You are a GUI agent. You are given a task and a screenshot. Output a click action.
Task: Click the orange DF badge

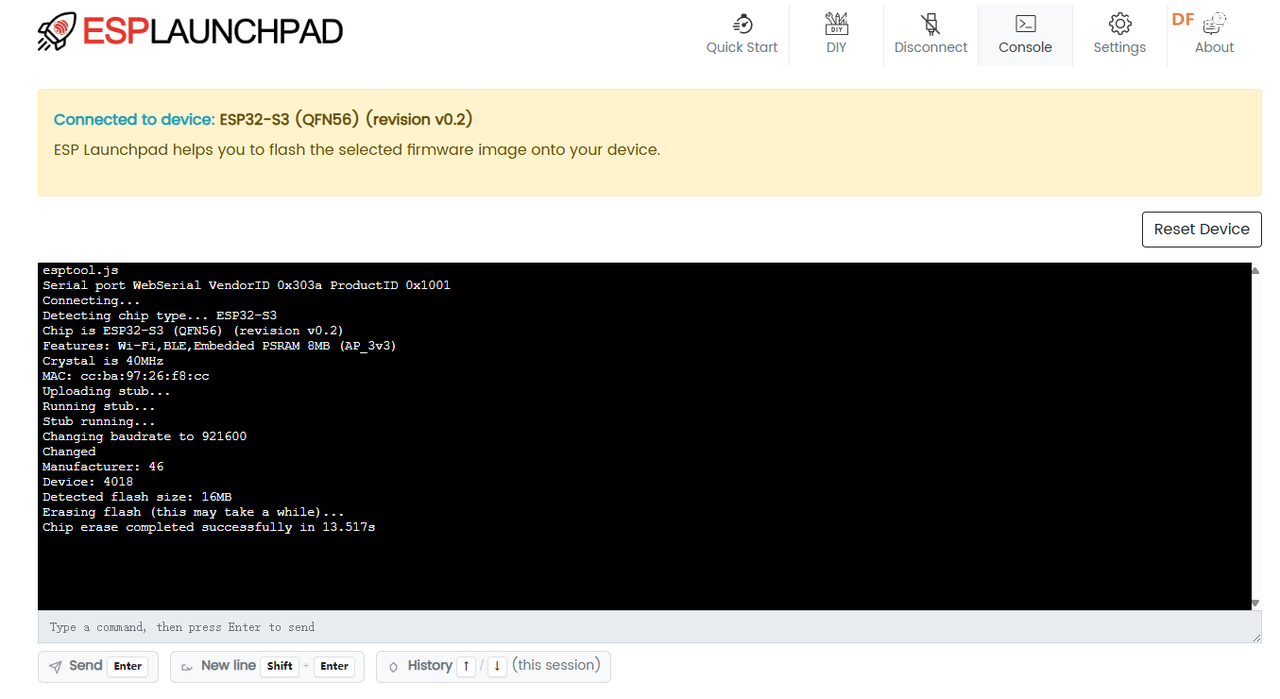[x=1183, y=19]
